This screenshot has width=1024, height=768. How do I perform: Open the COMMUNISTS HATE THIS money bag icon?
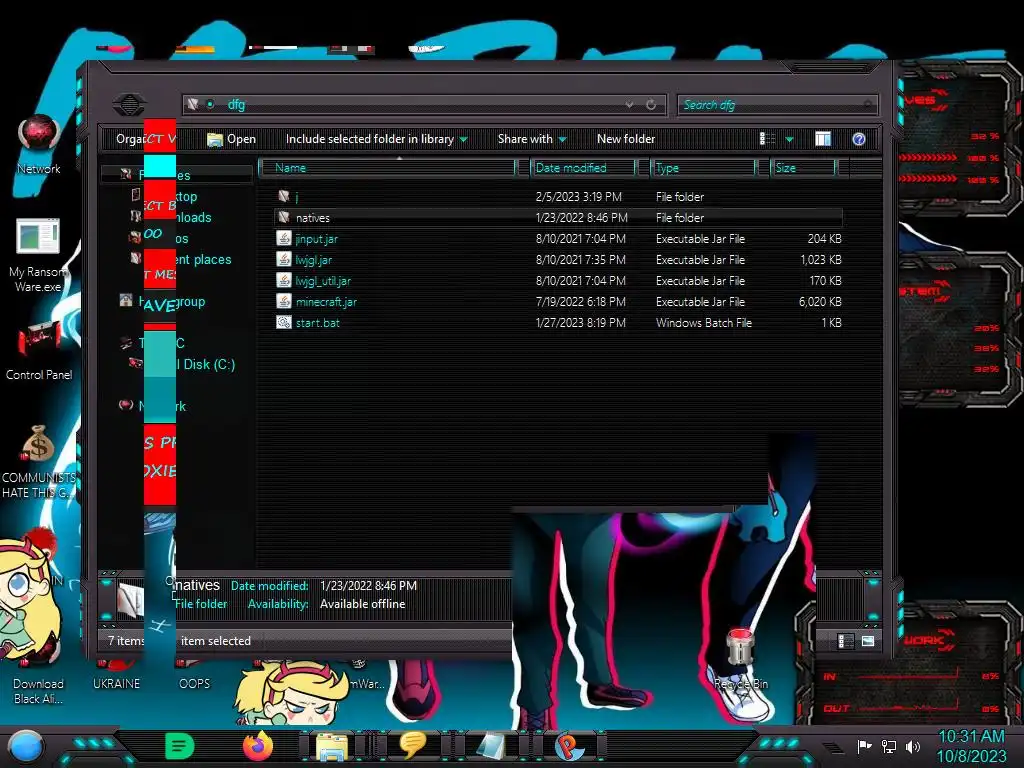coord(39,462)
